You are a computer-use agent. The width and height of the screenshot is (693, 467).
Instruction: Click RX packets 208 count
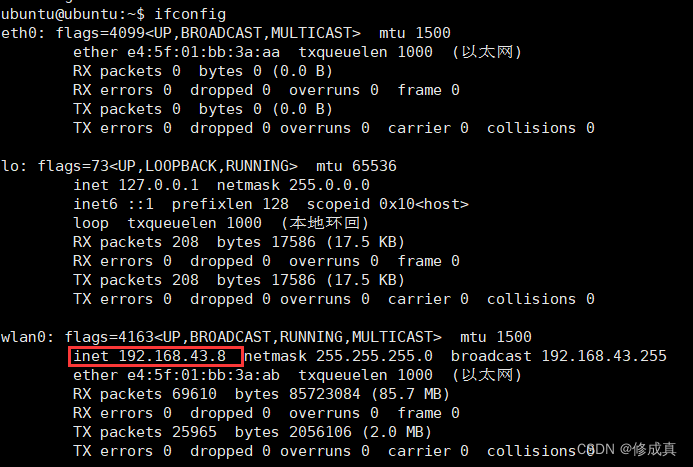pyautogui.click(x=185, y=242)
